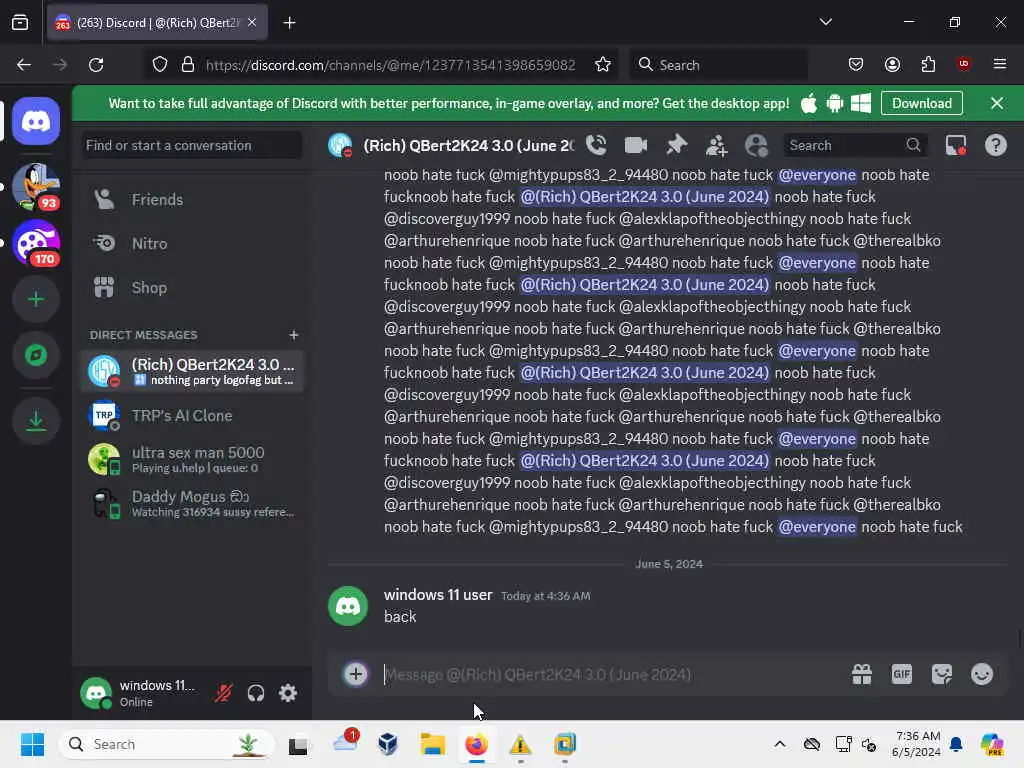Unmute the microphone

(x=223, y=693)
